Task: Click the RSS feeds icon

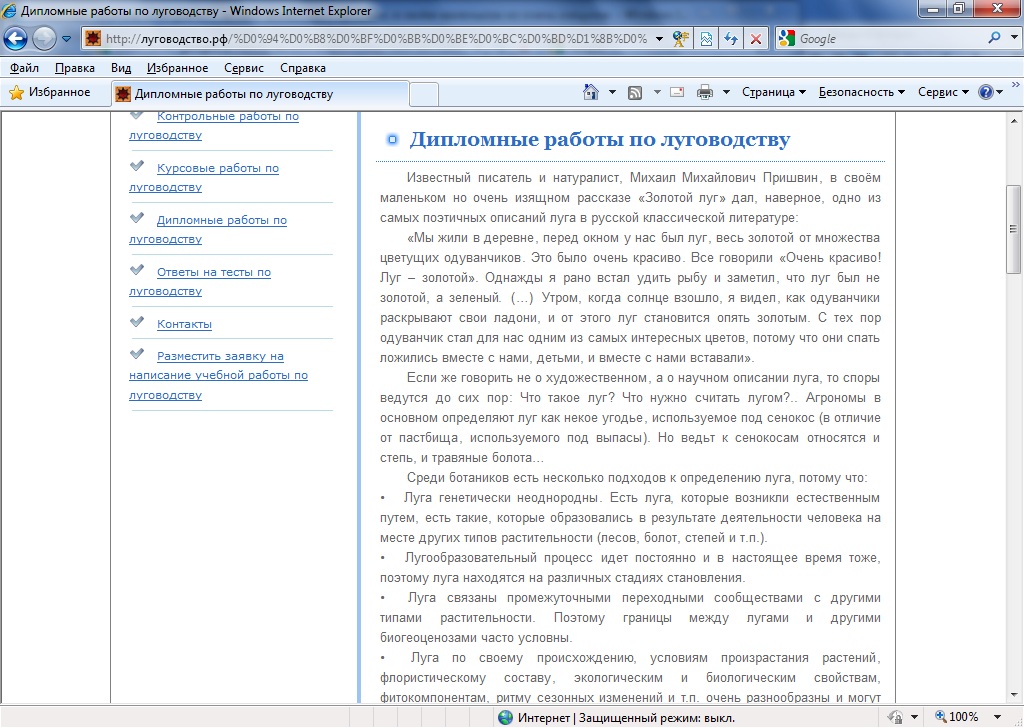Action: 635,93
